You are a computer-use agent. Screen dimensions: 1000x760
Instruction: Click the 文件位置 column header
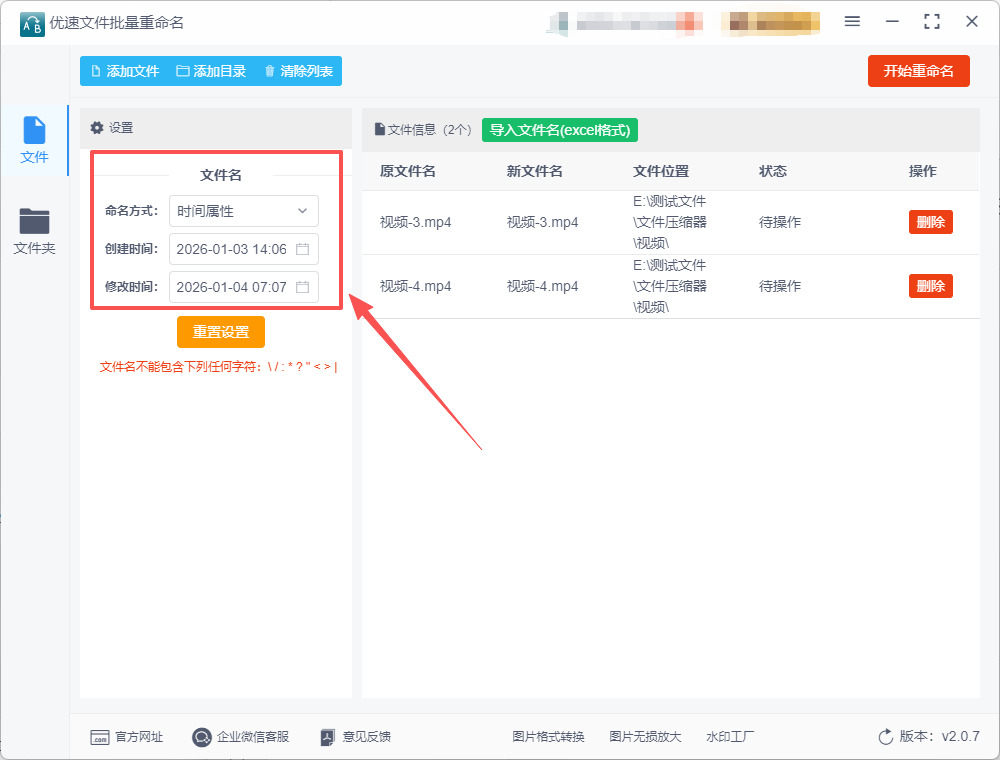pos(661,172)
